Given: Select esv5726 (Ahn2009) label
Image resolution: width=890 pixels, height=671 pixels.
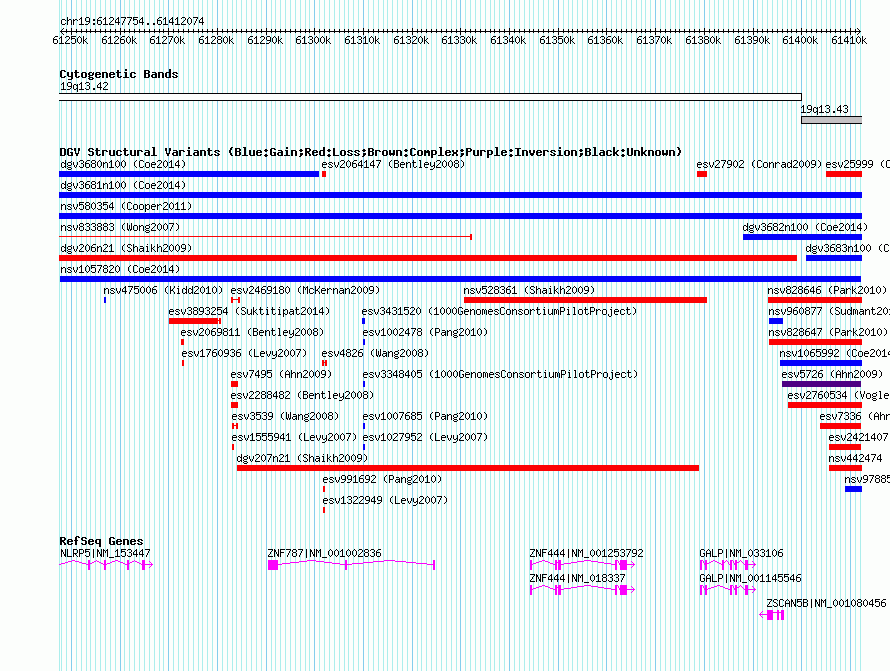Looking at the screenshot, I should pyautogui.click(x=832, y=374).
